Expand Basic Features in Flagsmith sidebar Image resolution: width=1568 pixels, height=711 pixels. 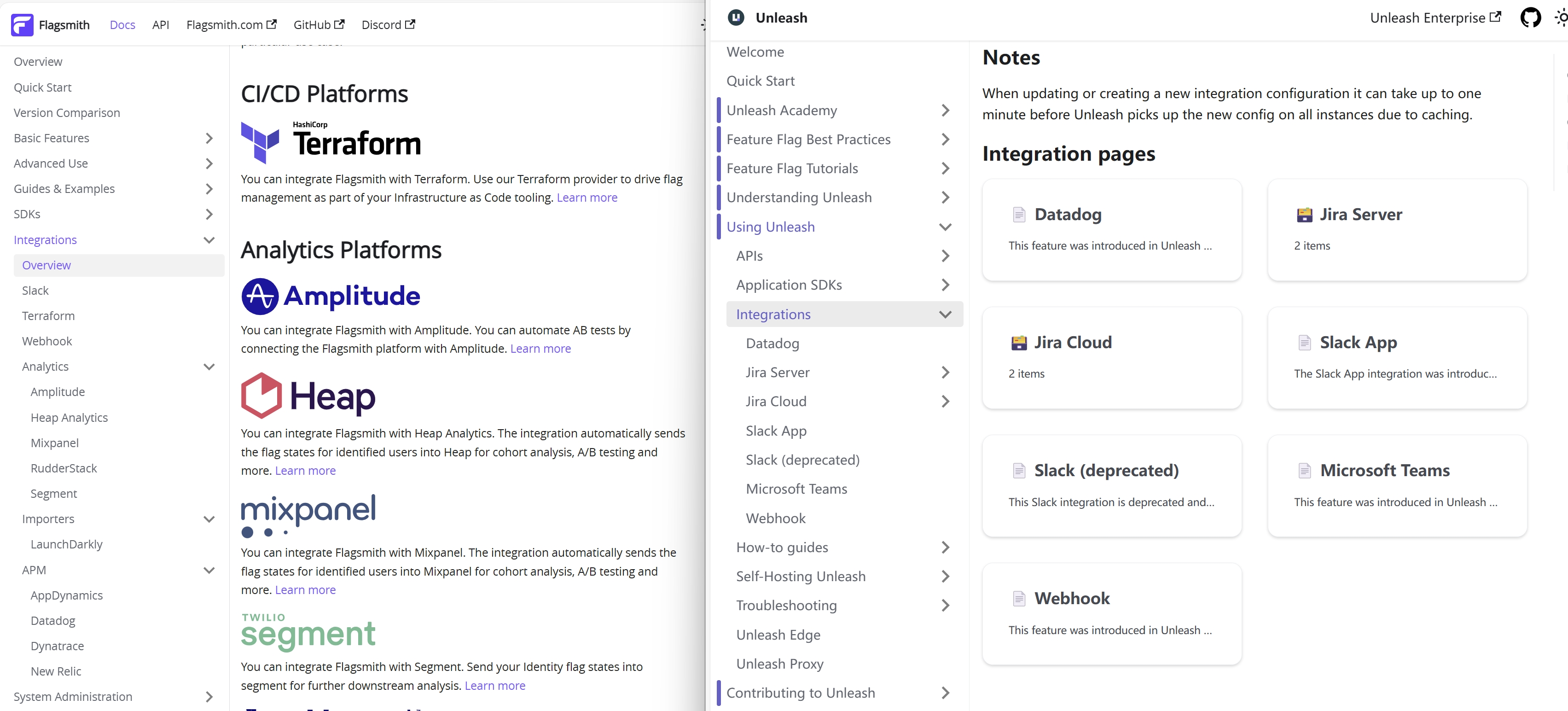pos(209,138)
